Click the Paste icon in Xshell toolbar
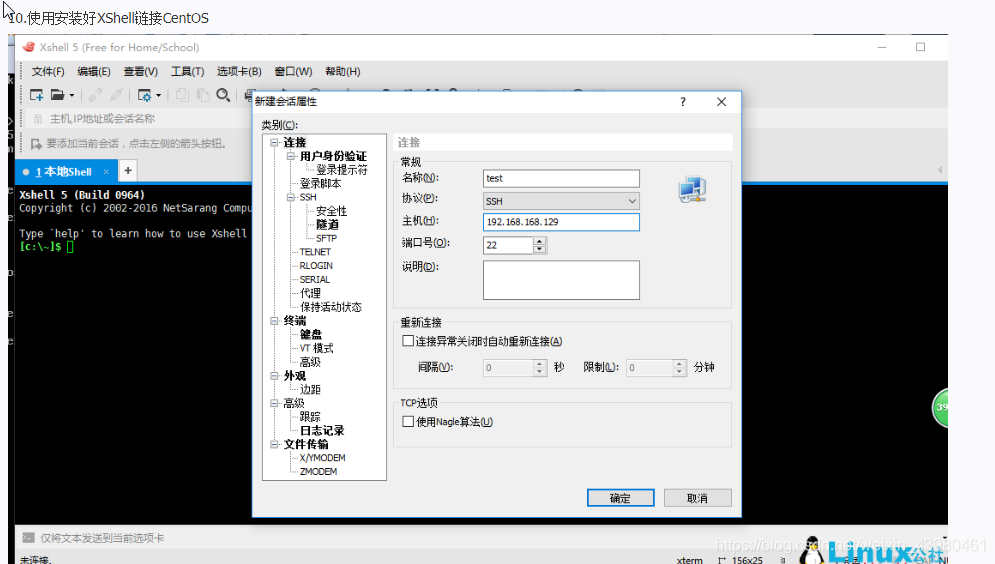The image size is (995, 564). click(x=202, y=95)
